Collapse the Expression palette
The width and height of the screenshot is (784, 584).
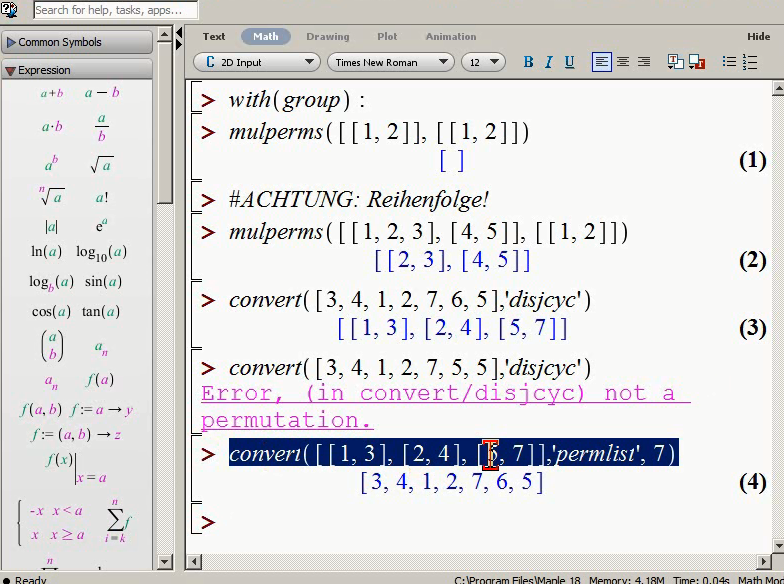coord(77,70)
